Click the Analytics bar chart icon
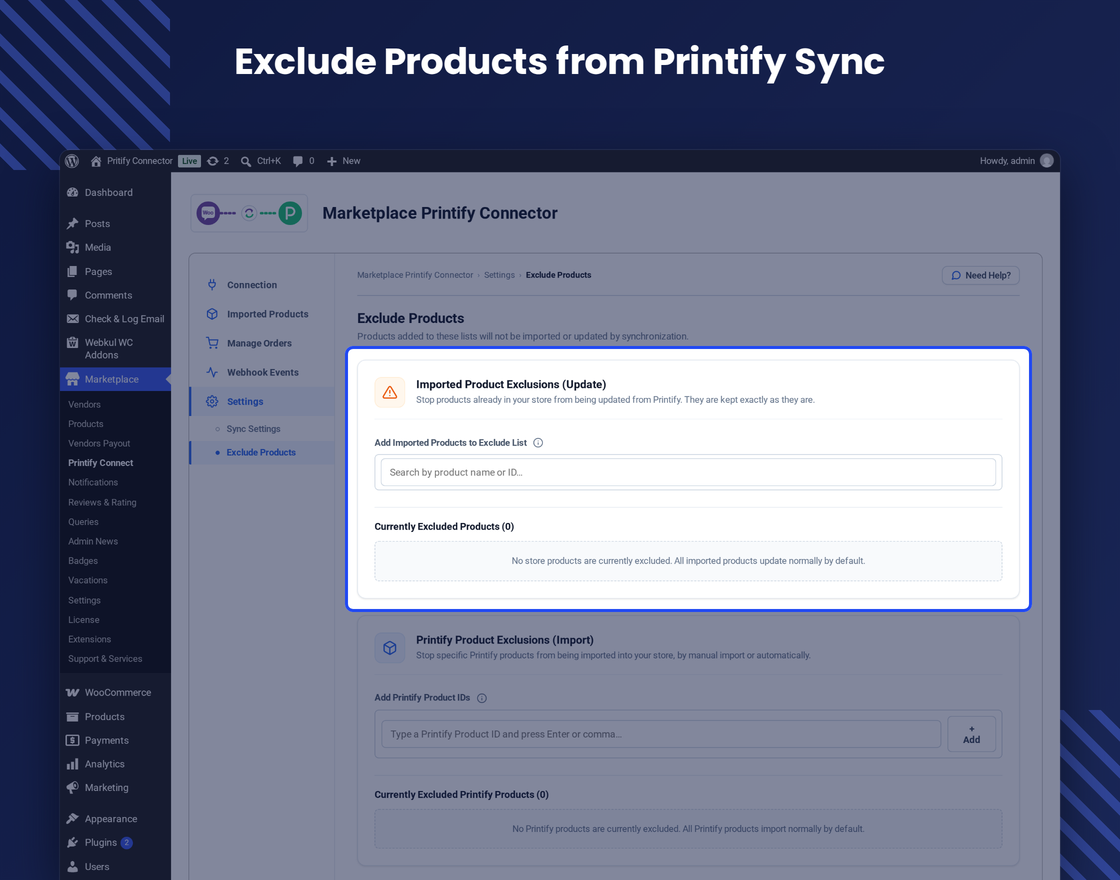1120x880 pixels. click(x=72, y=764)
